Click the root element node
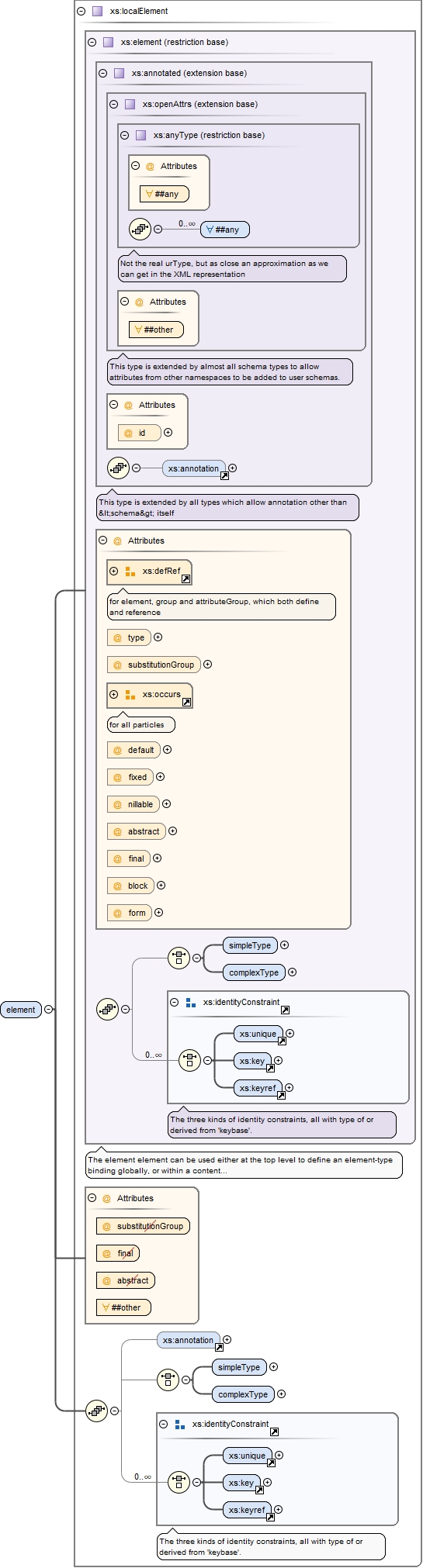The height and width of the screenshot is (1568, 423). [21, 1009]
